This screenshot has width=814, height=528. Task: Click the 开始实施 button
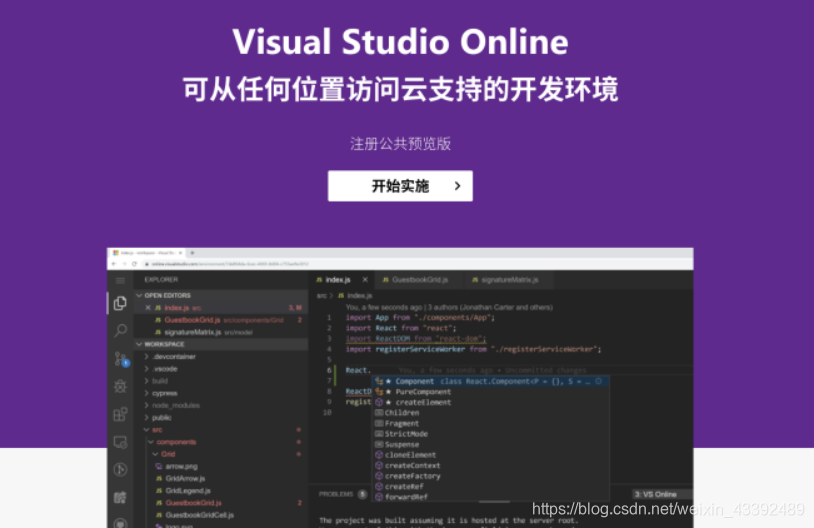coord(400,186)
